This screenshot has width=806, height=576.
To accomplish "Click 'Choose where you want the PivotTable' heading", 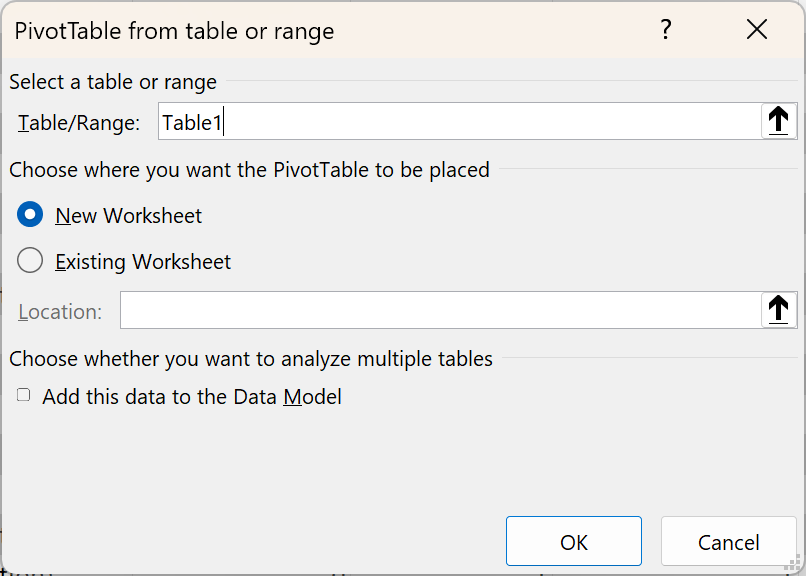I will pyautogui.click(x=250, y=169).
